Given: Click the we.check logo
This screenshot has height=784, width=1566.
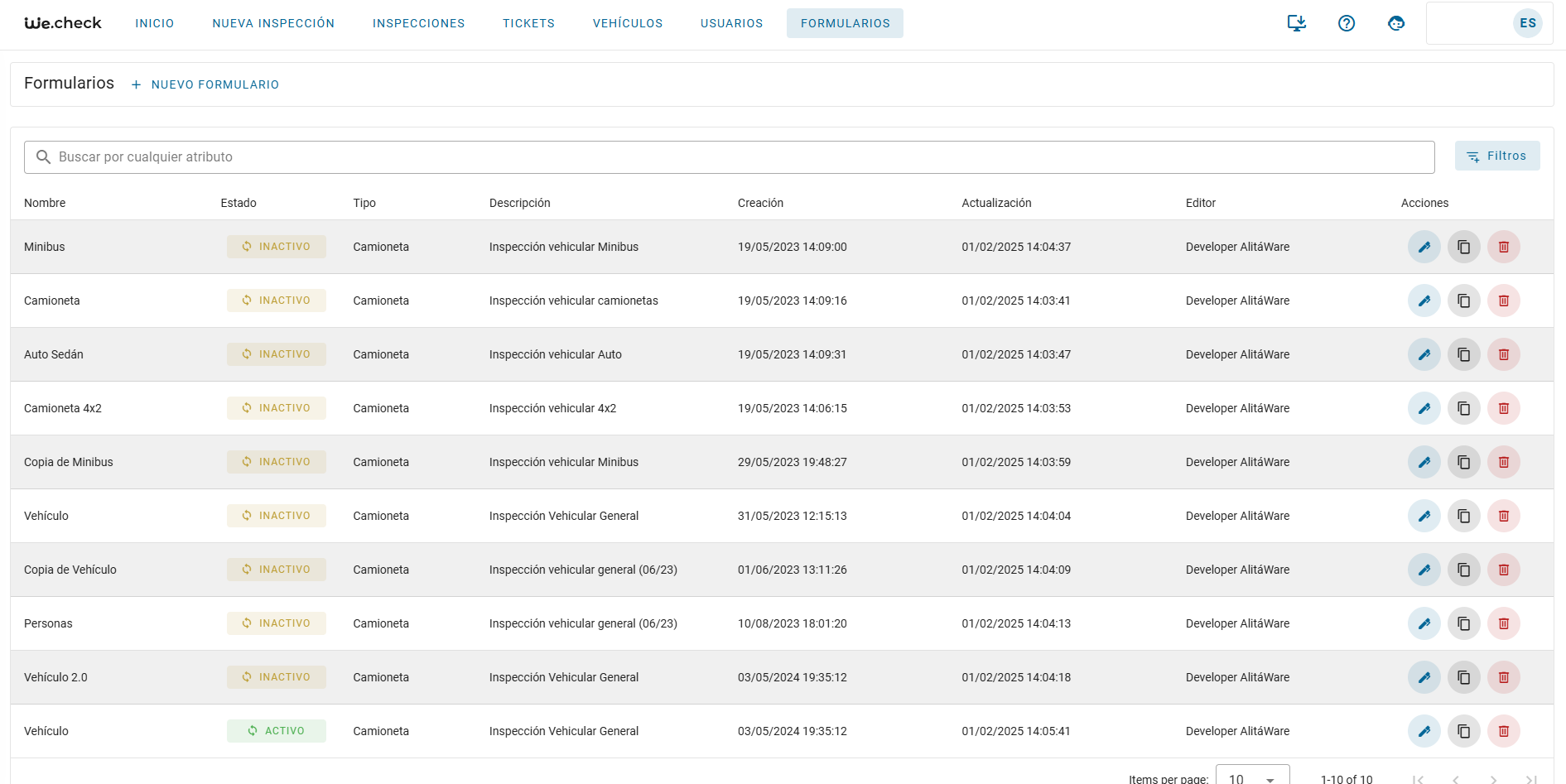Looking at the screenshot, I should pos(63,23).
